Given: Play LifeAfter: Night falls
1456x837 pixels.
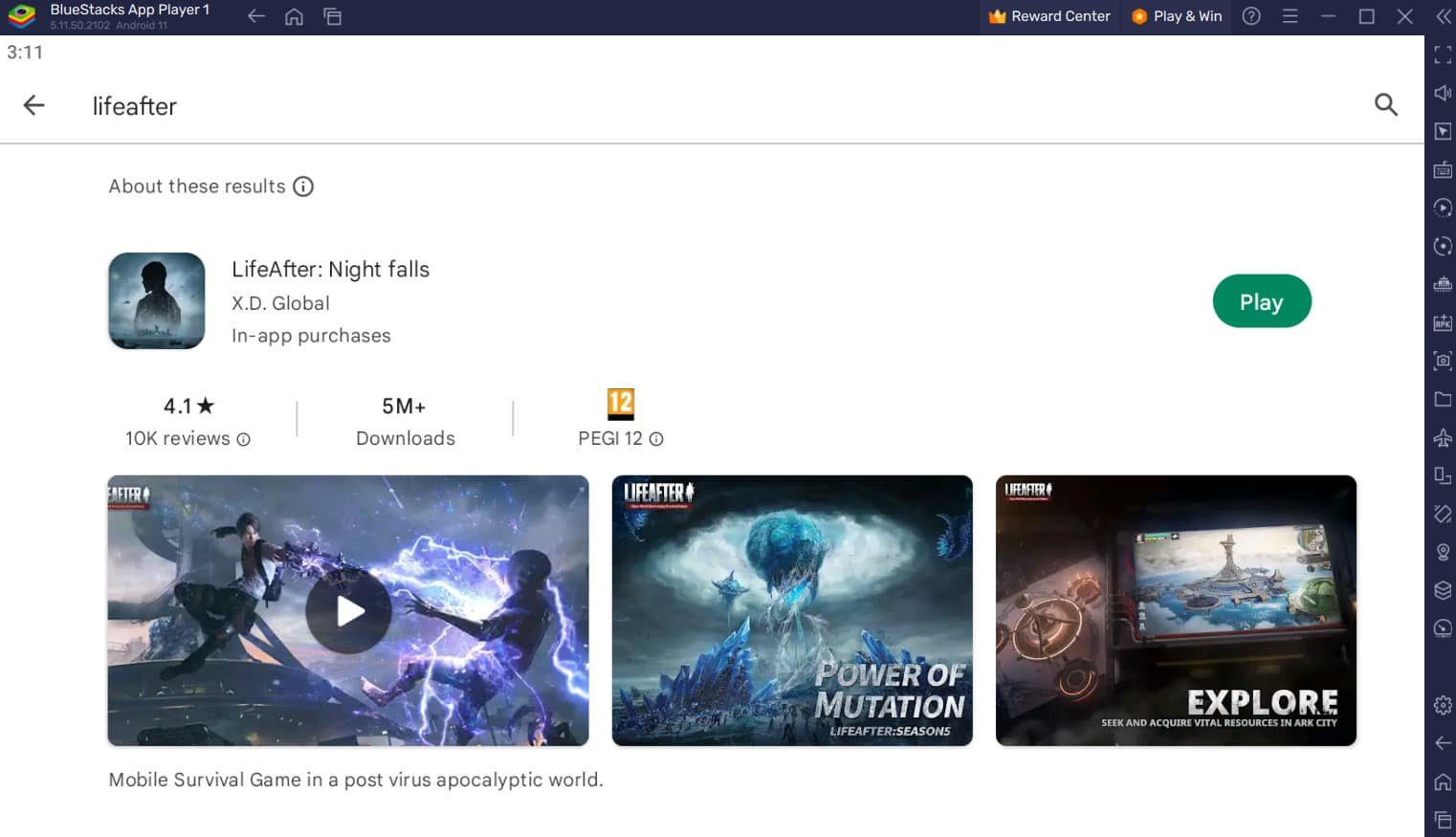Looking at the screenshot, I should click(x=1262, y=301).
